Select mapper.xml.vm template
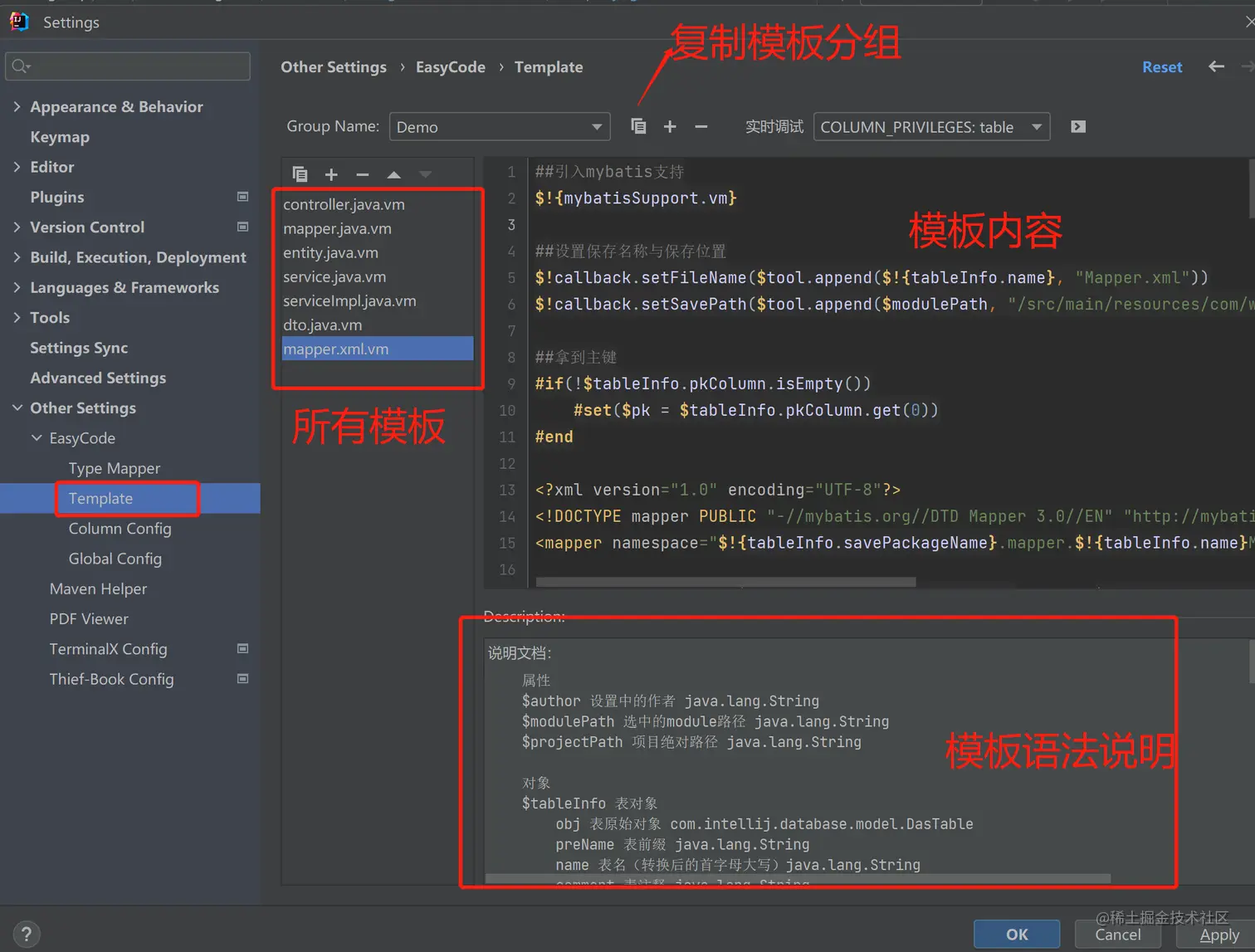Viewport: 1255px width, 952px height. point(378,349)
